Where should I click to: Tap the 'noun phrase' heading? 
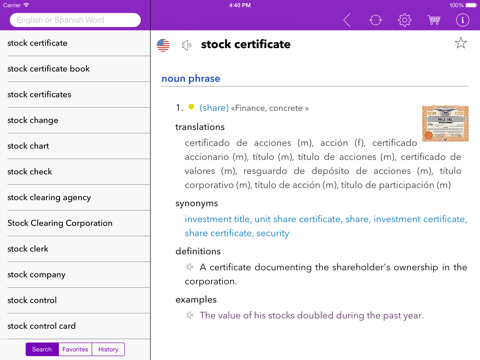pos(191,79)
